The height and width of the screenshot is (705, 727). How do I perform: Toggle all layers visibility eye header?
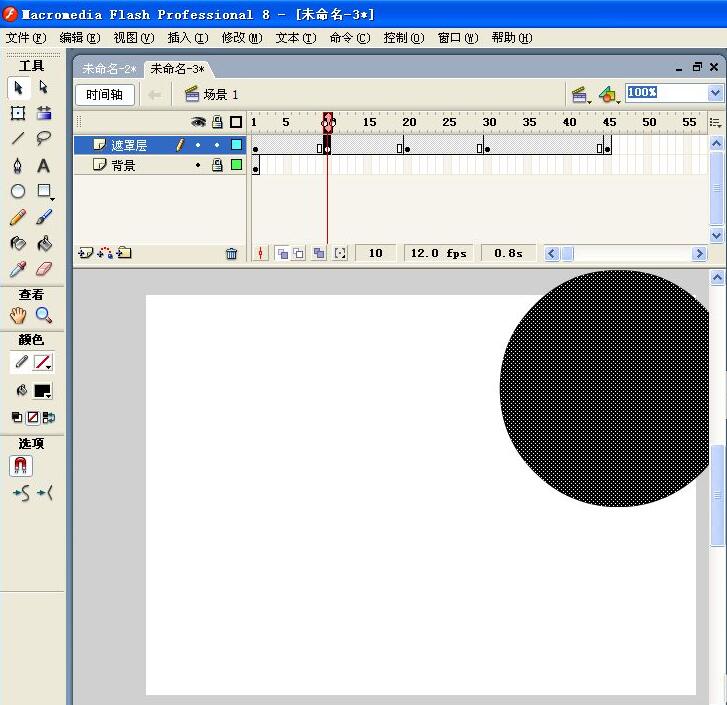pos(198,122)
